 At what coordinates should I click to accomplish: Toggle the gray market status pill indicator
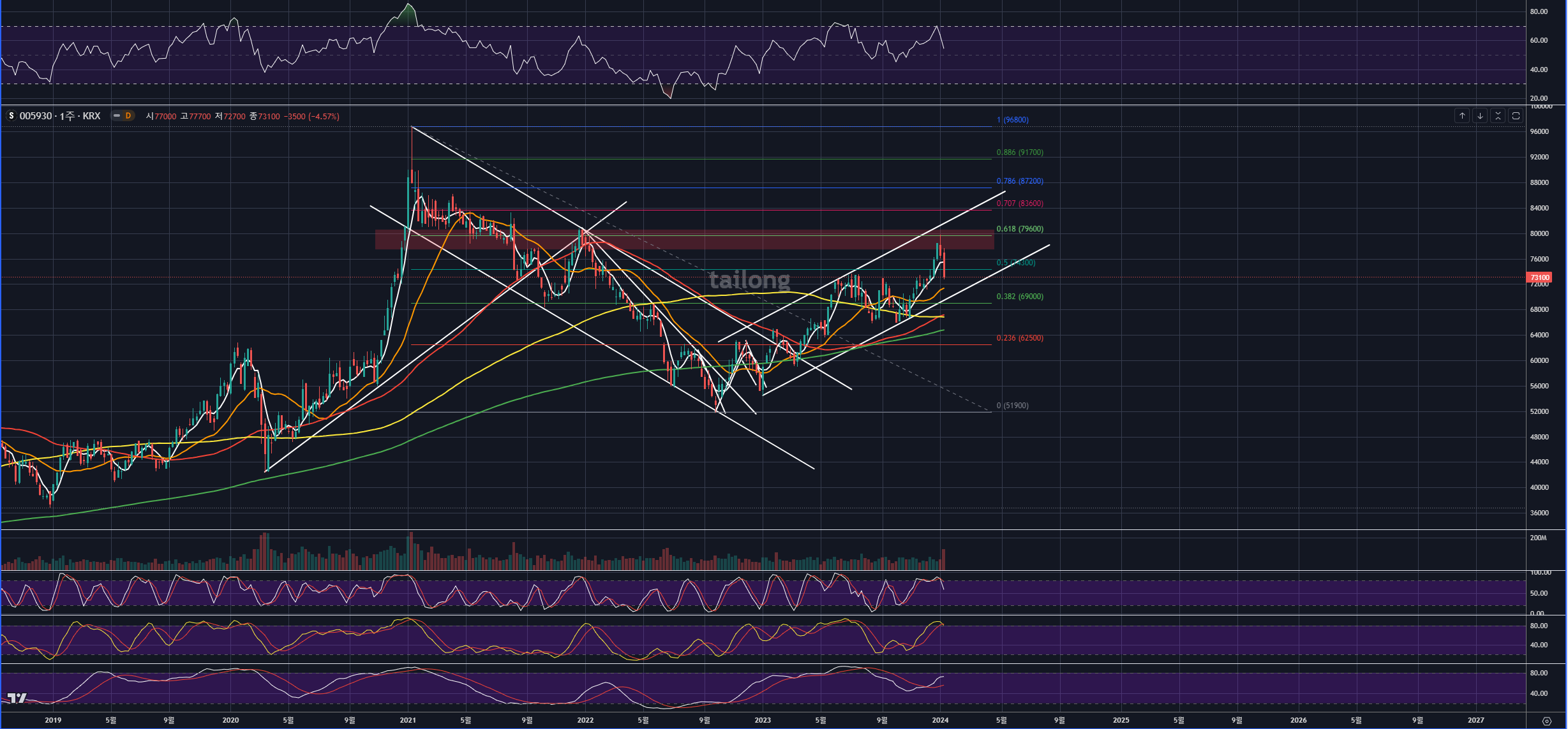[117, 116]
